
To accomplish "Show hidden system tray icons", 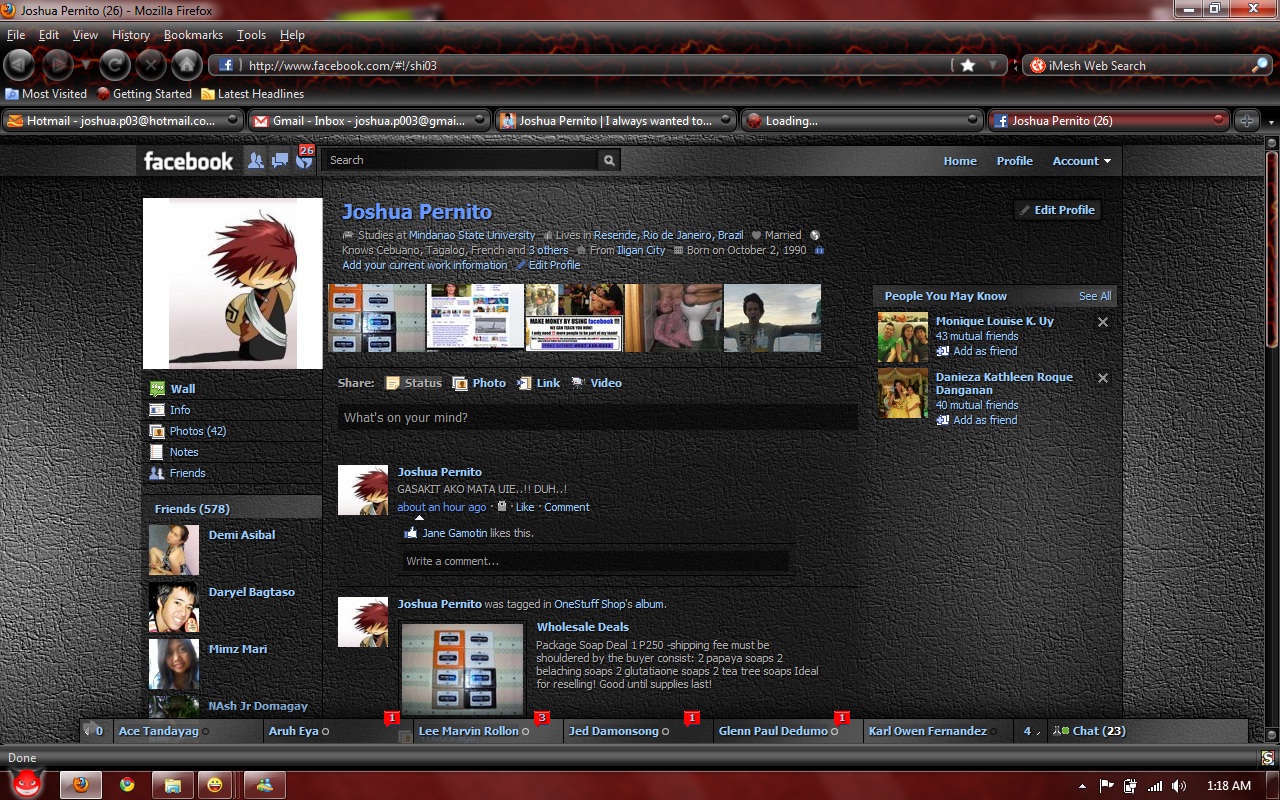I will point(1084,786).
